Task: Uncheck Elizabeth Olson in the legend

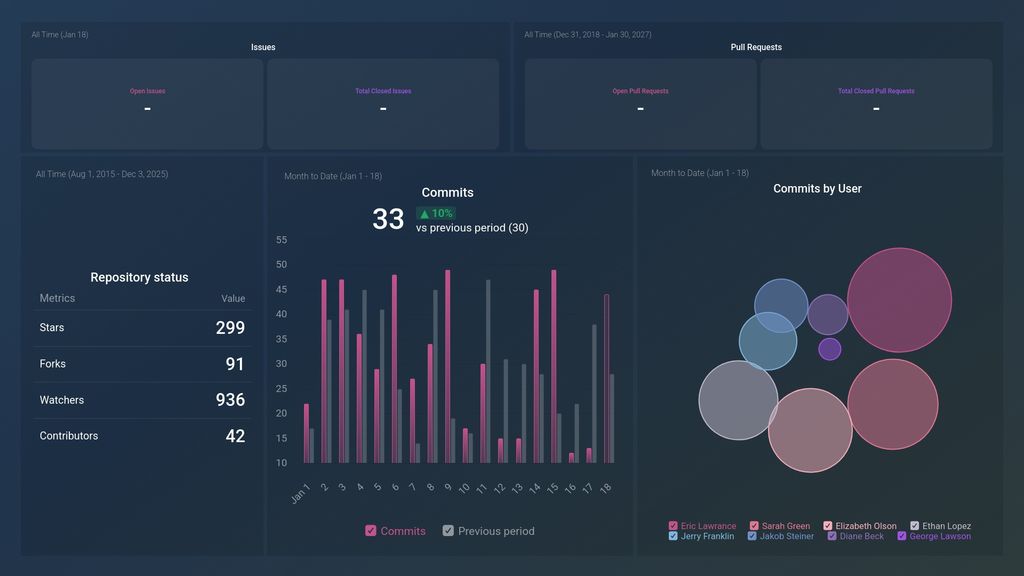Action: coord(828,526)
